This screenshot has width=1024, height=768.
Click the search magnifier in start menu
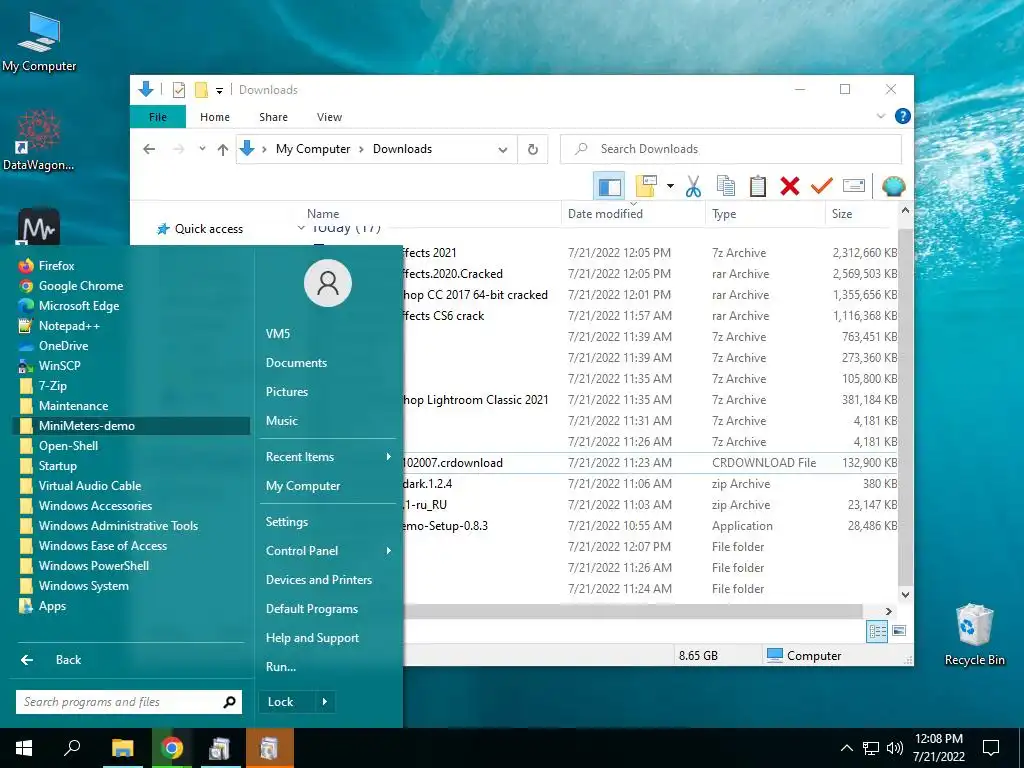[229, 702]
